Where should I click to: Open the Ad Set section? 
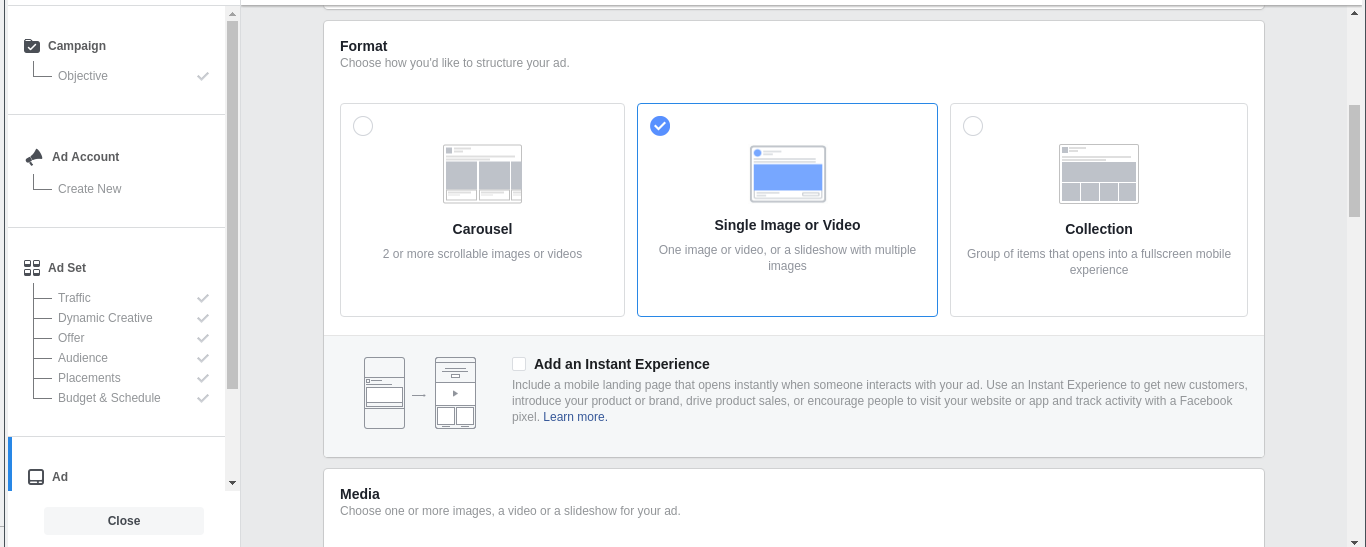point(67,268)
